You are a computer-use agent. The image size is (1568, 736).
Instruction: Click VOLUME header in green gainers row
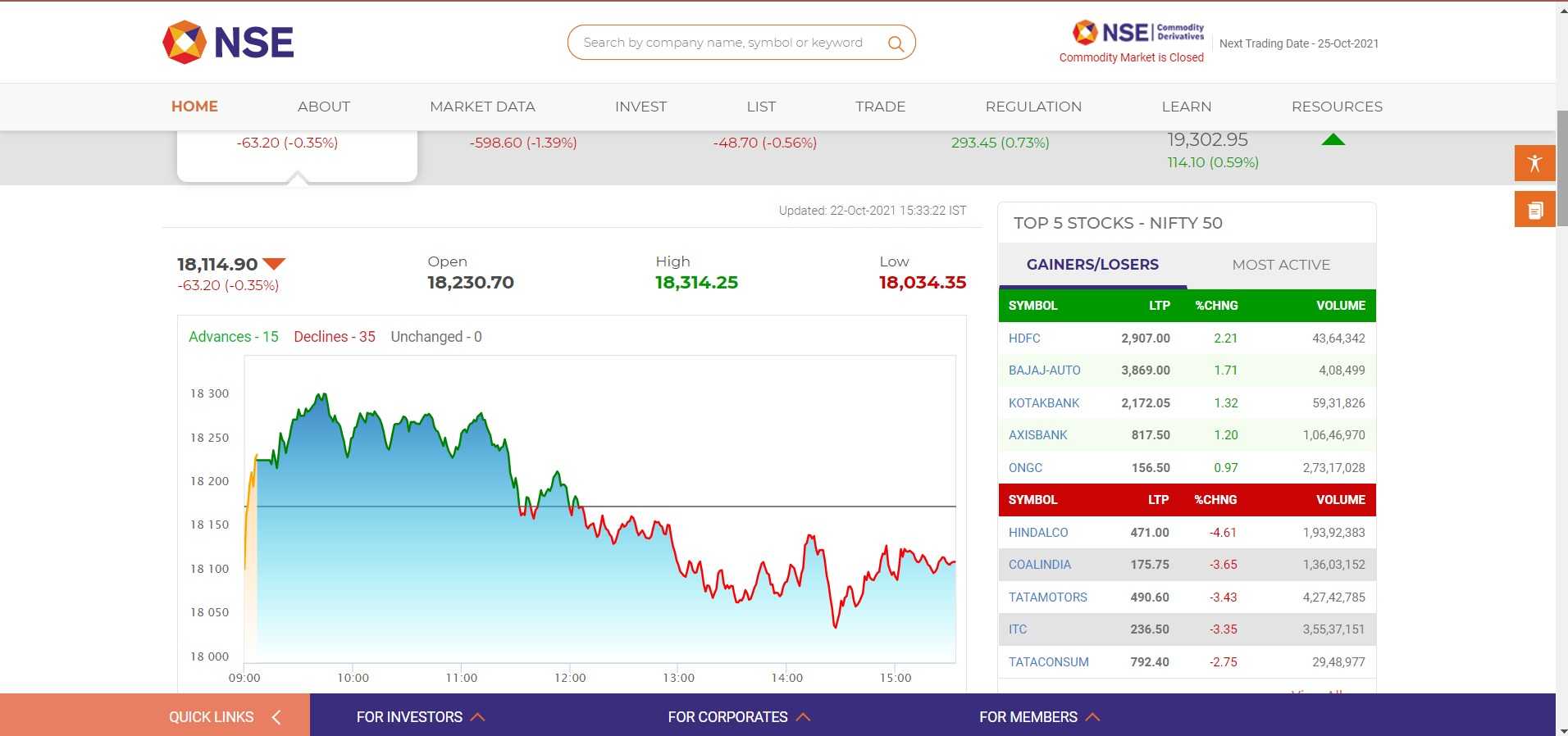pyautogui.click(x=1341, y=306)
